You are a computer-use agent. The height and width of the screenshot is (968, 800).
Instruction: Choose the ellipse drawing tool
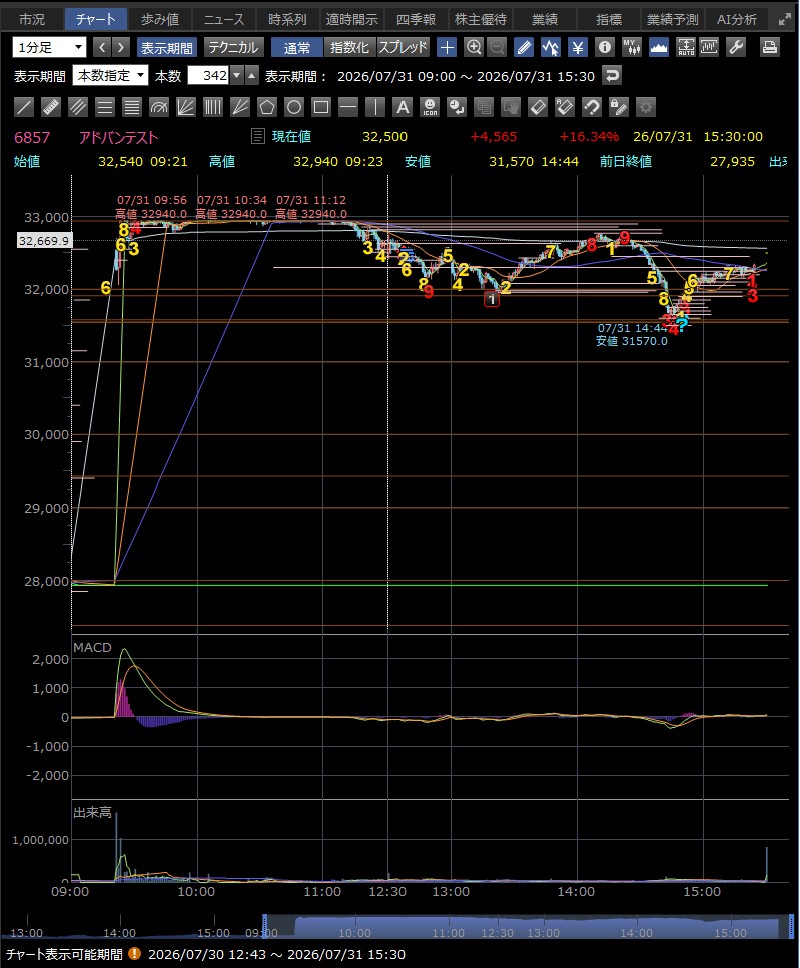(294, 107)
